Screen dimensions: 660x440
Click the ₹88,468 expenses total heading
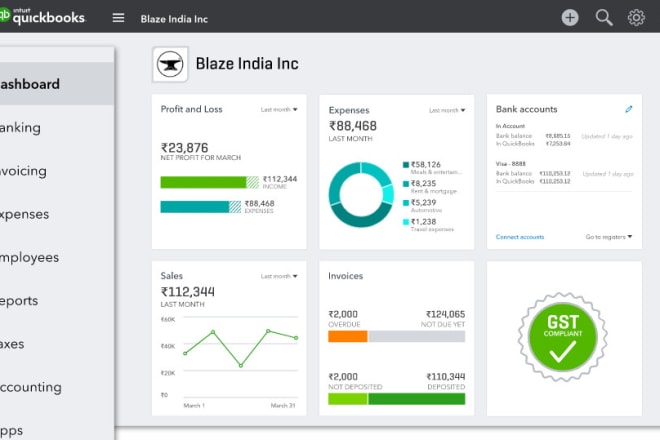[x=353, y=126]
